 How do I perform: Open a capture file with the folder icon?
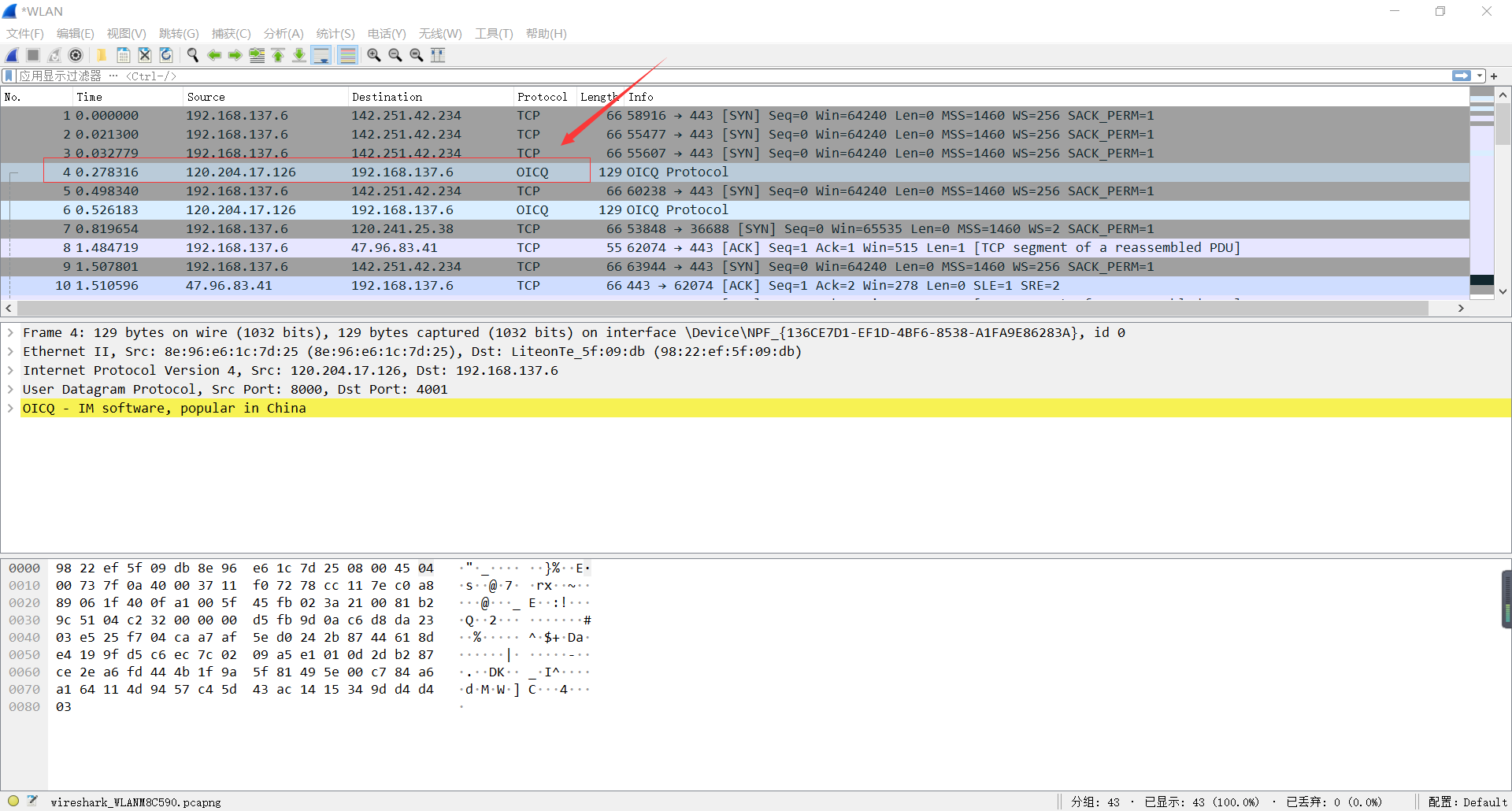(x=102, y=55)
